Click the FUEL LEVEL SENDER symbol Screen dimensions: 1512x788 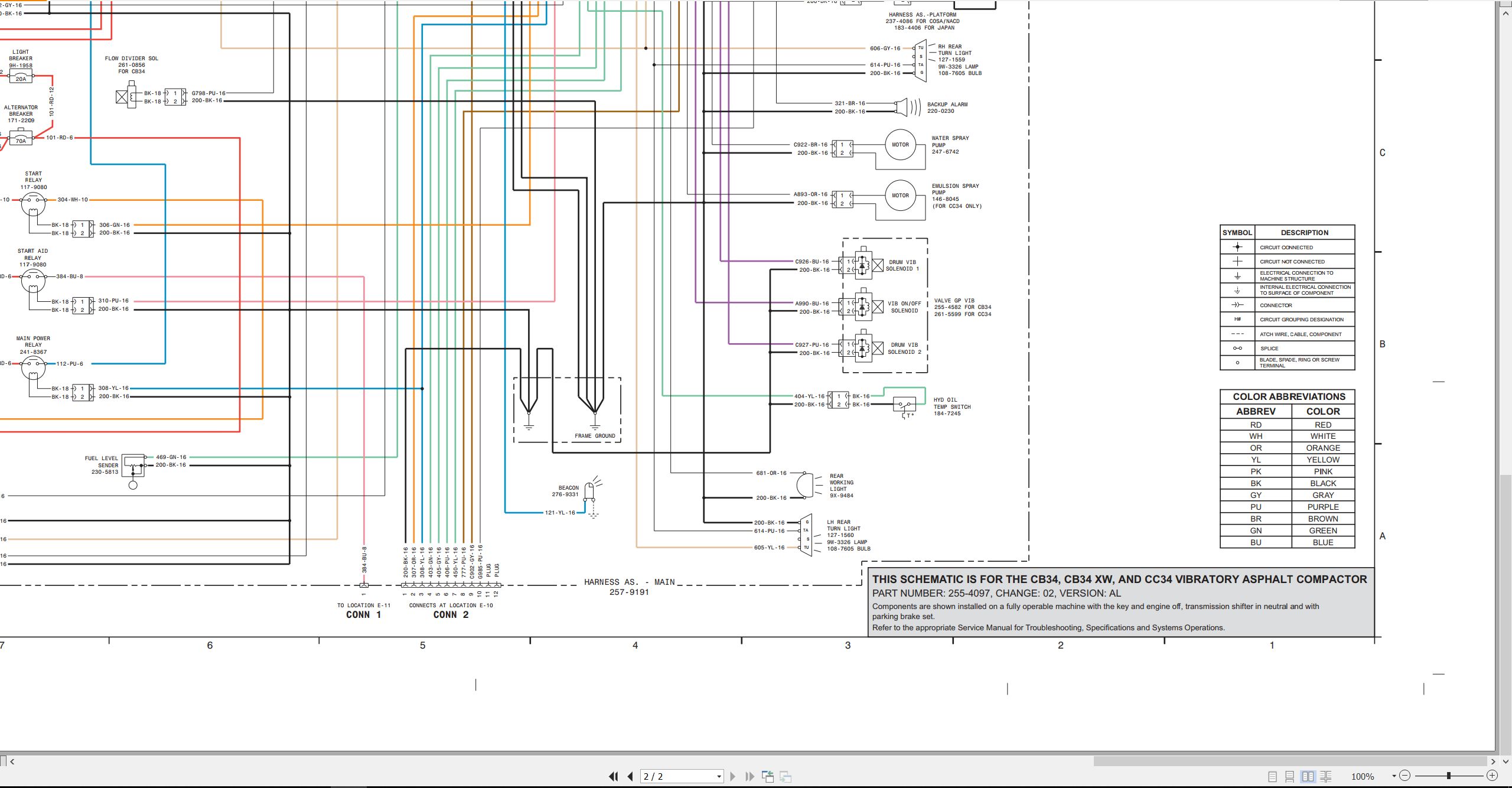tap(133, 471)
